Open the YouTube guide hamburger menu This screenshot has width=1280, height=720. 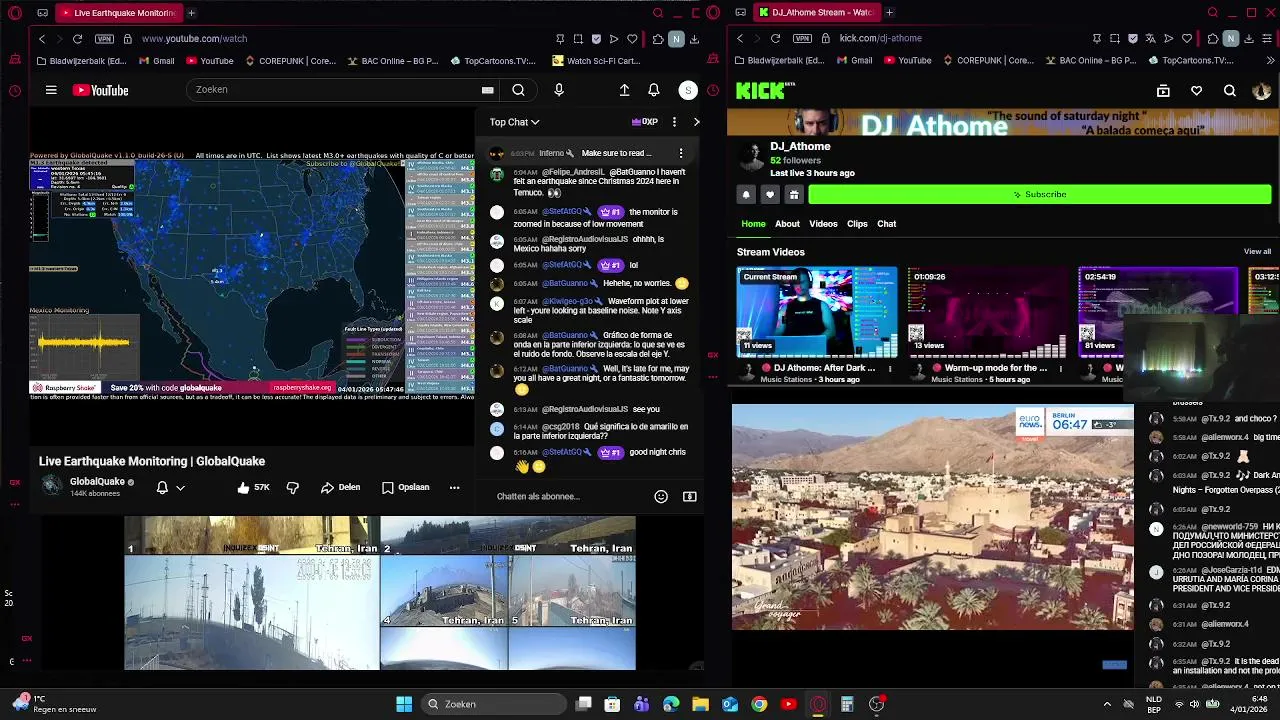51,90
